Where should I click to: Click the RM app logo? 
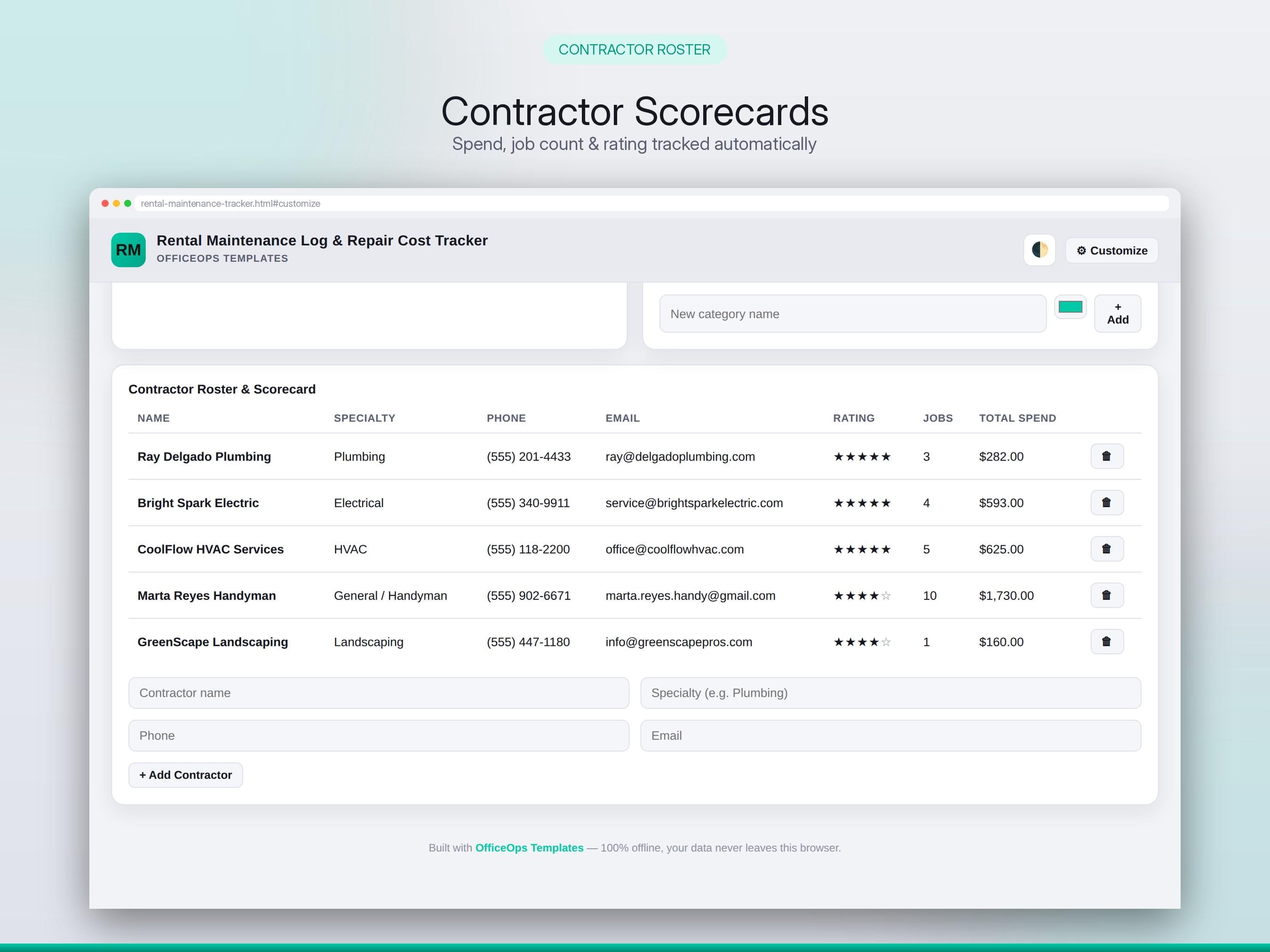(x=128, y=250)
